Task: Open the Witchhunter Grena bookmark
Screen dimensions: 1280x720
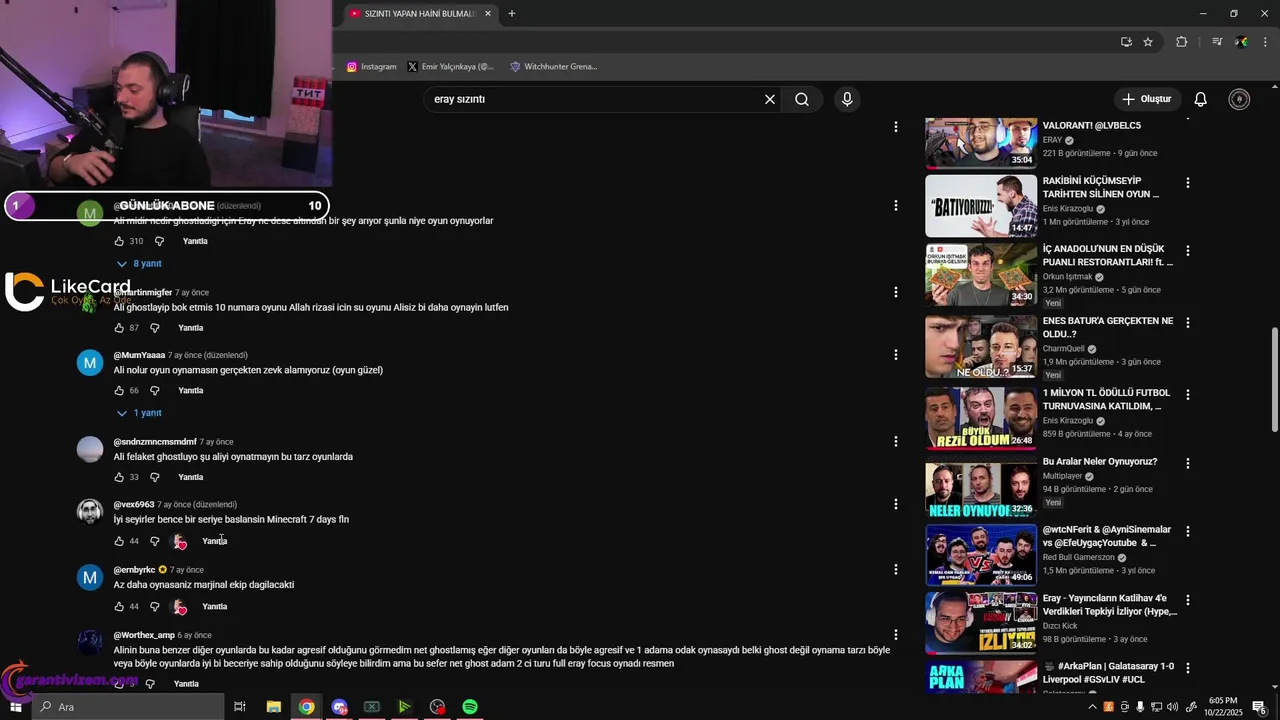Action: pos(553,67)
